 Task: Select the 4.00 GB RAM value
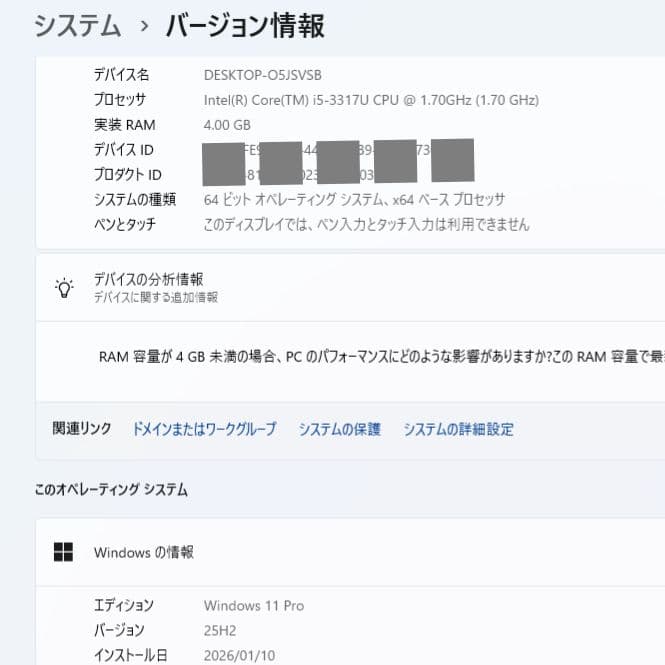coord(227,125)
